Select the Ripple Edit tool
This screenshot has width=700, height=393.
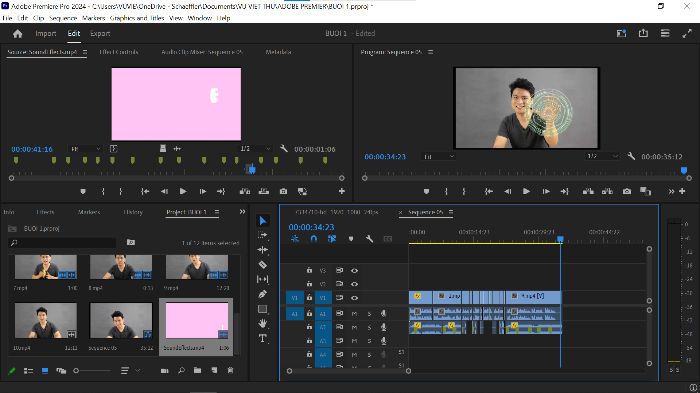[x=262, y=250]
